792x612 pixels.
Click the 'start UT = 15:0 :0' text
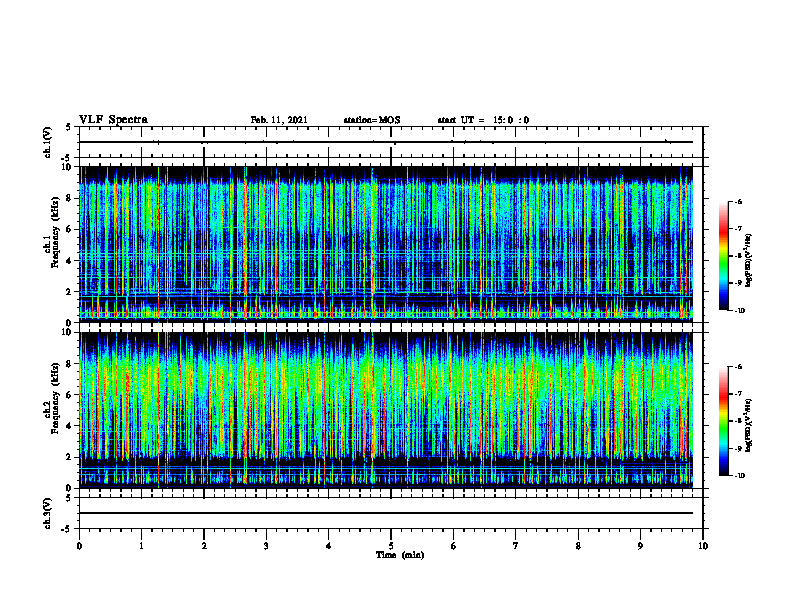click(x=483, y=120)
